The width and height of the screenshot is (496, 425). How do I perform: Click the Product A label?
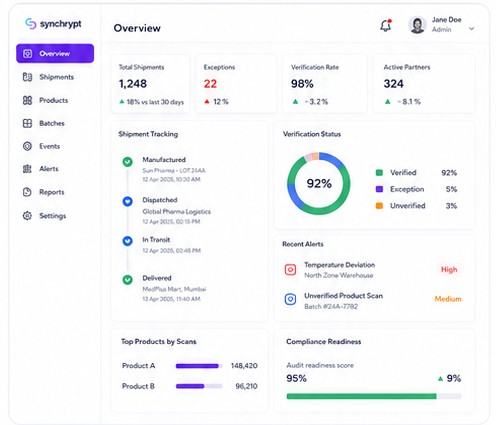[138, 366]
